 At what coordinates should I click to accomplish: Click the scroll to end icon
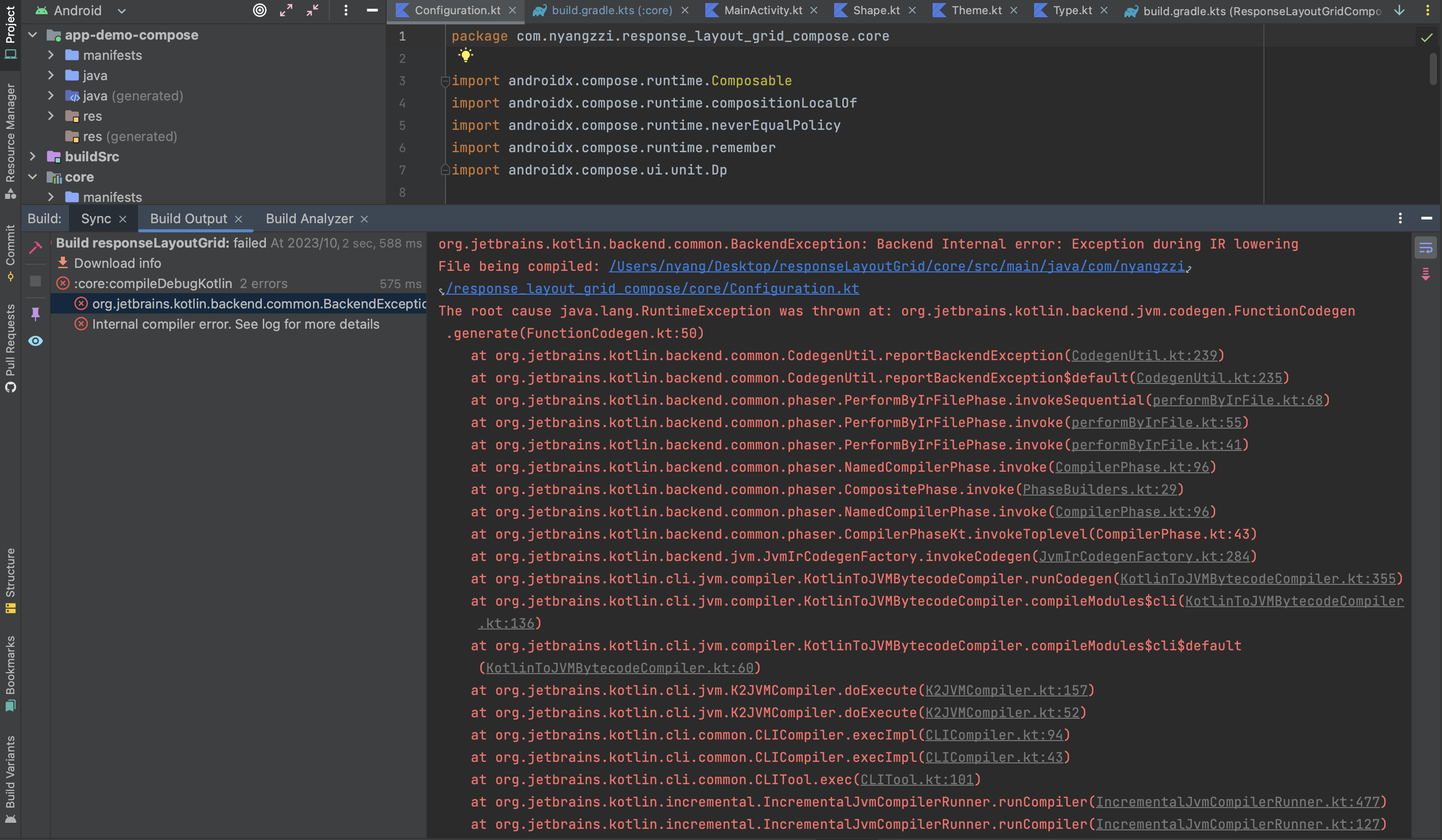[x=1425, y=274]
